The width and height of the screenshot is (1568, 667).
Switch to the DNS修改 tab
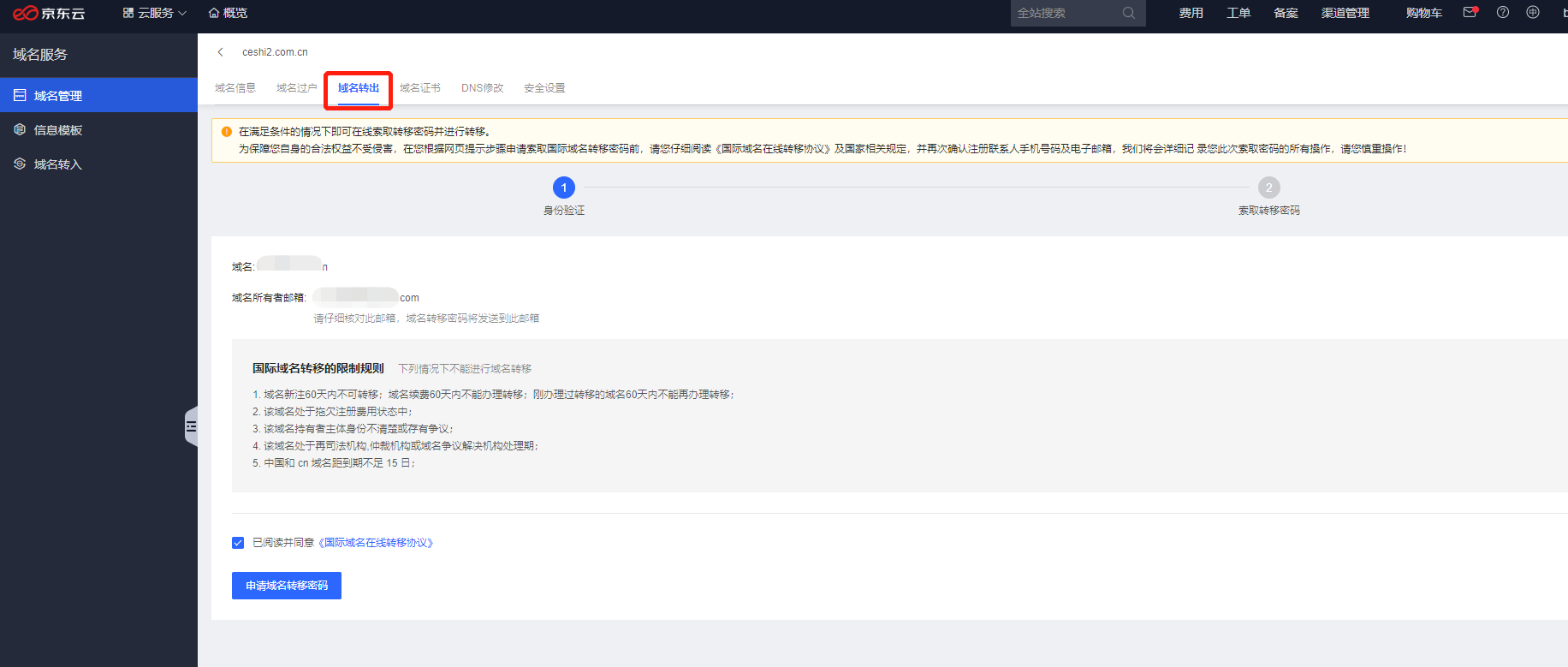[x=482, y=88]
